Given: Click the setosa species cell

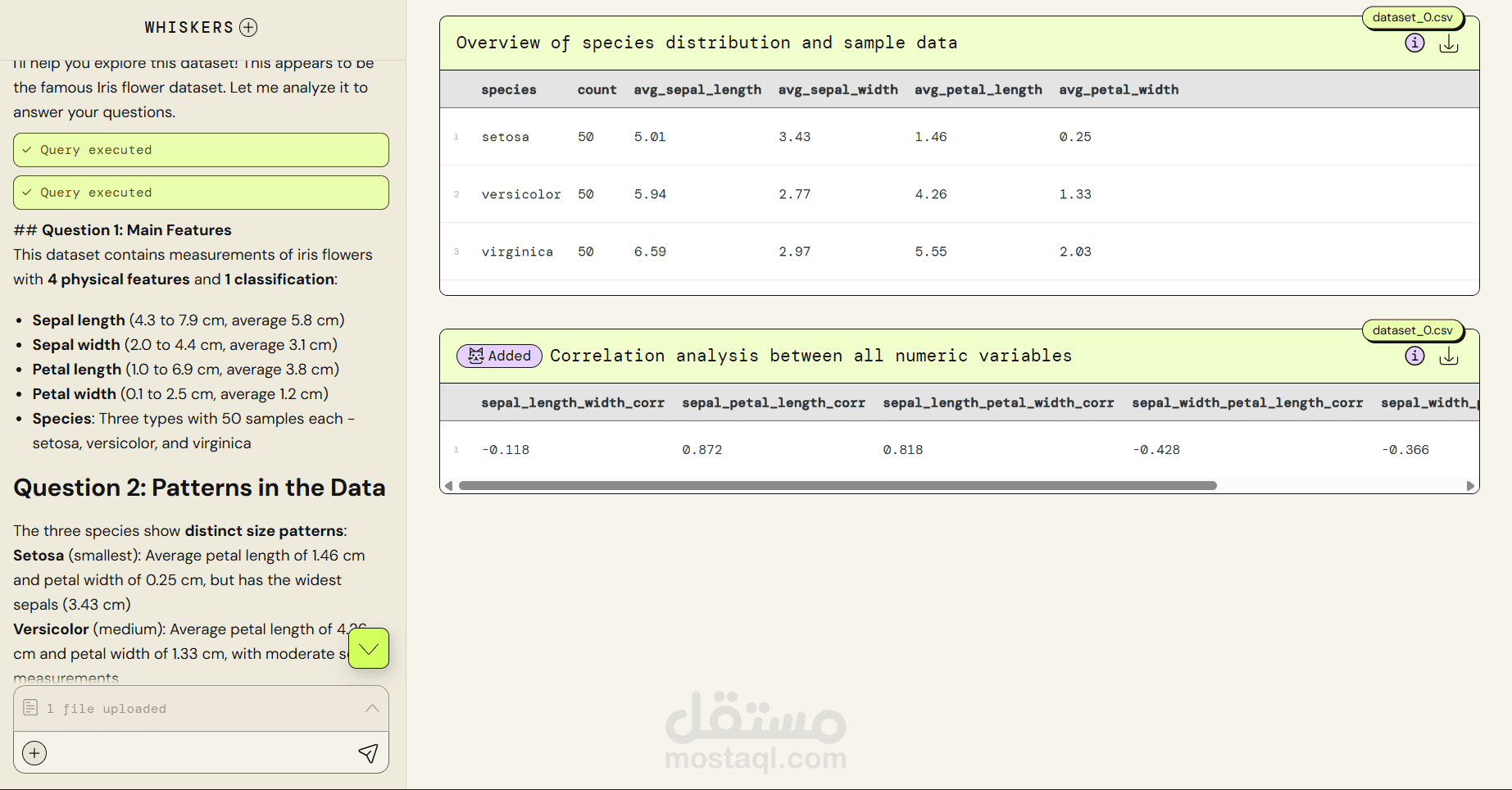Looking at the screenshot, I should [x=505, y=137].
